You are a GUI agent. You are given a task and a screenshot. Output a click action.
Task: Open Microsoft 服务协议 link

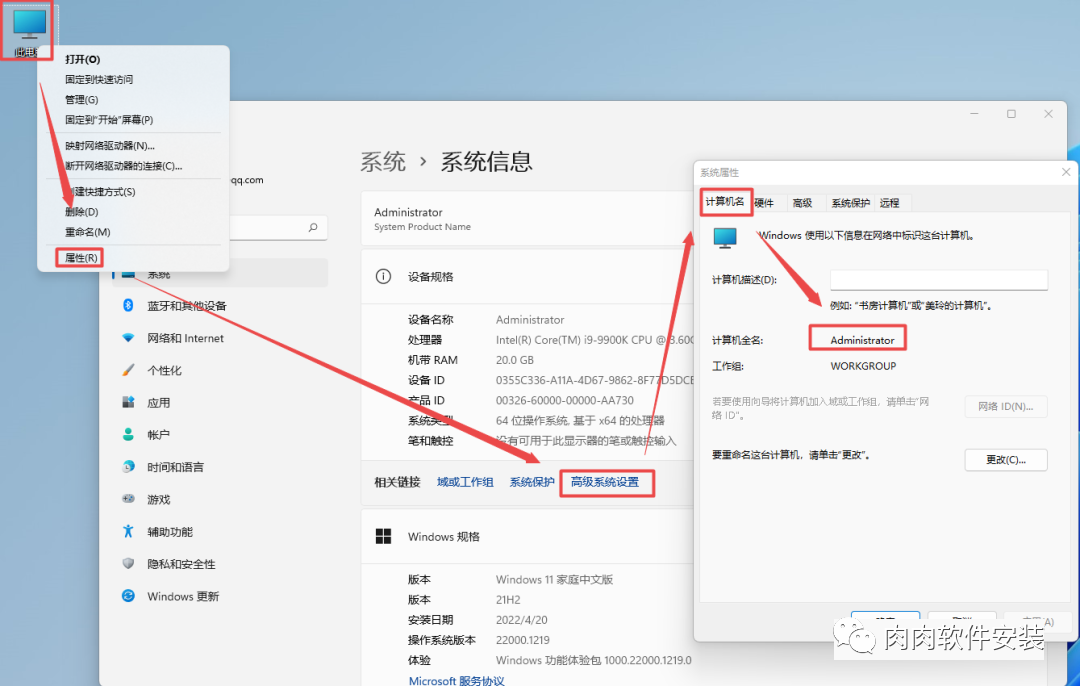tap(457, 680)
